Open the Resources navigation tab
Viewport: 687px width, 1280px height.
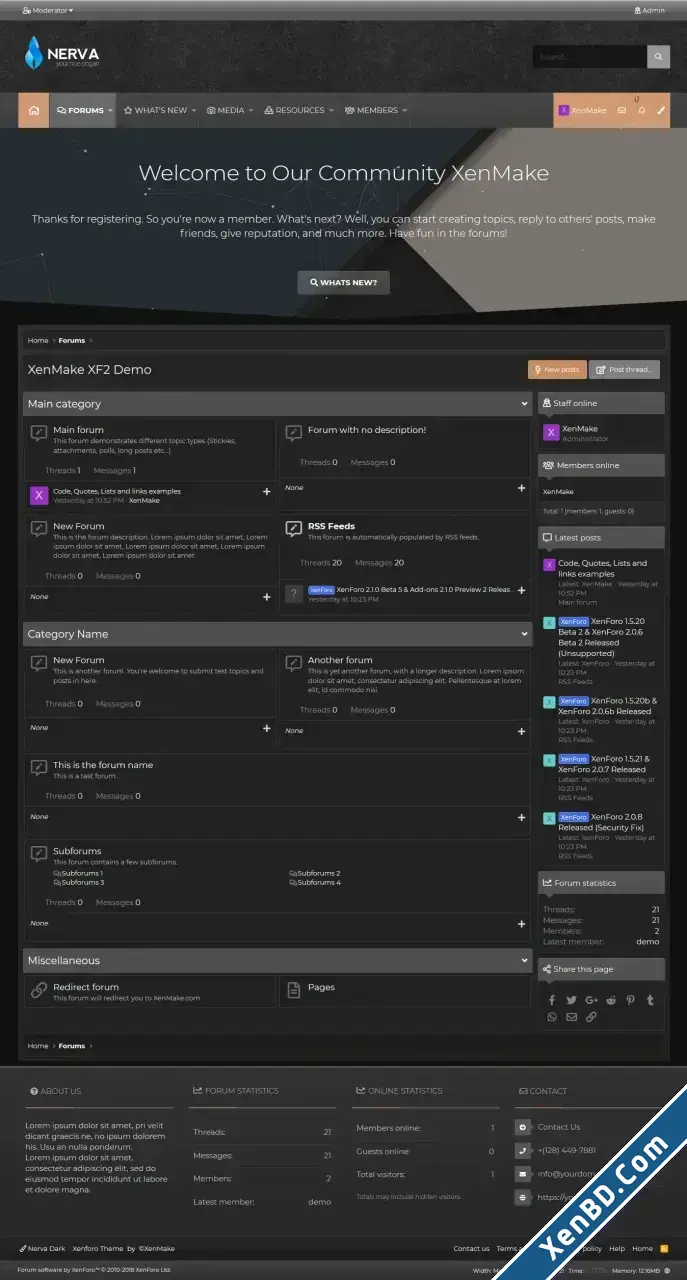point(294,110)
